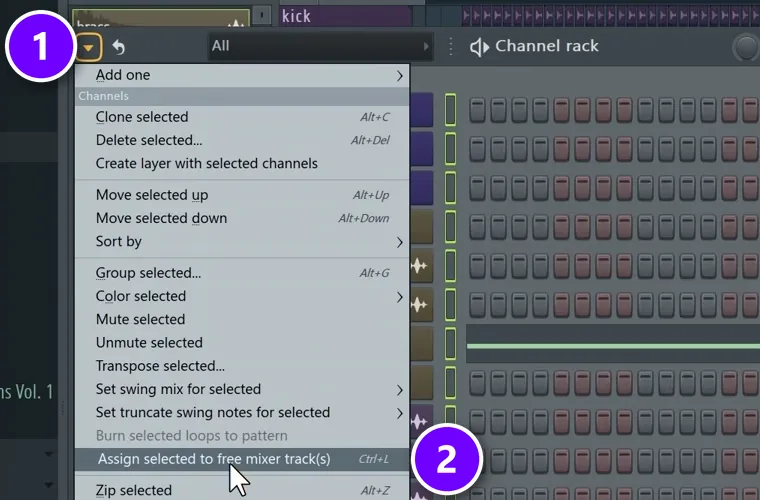Toggle the sixth channel's green select indicator
Viewport: 760px width, 500px height.
click(450, 305)
